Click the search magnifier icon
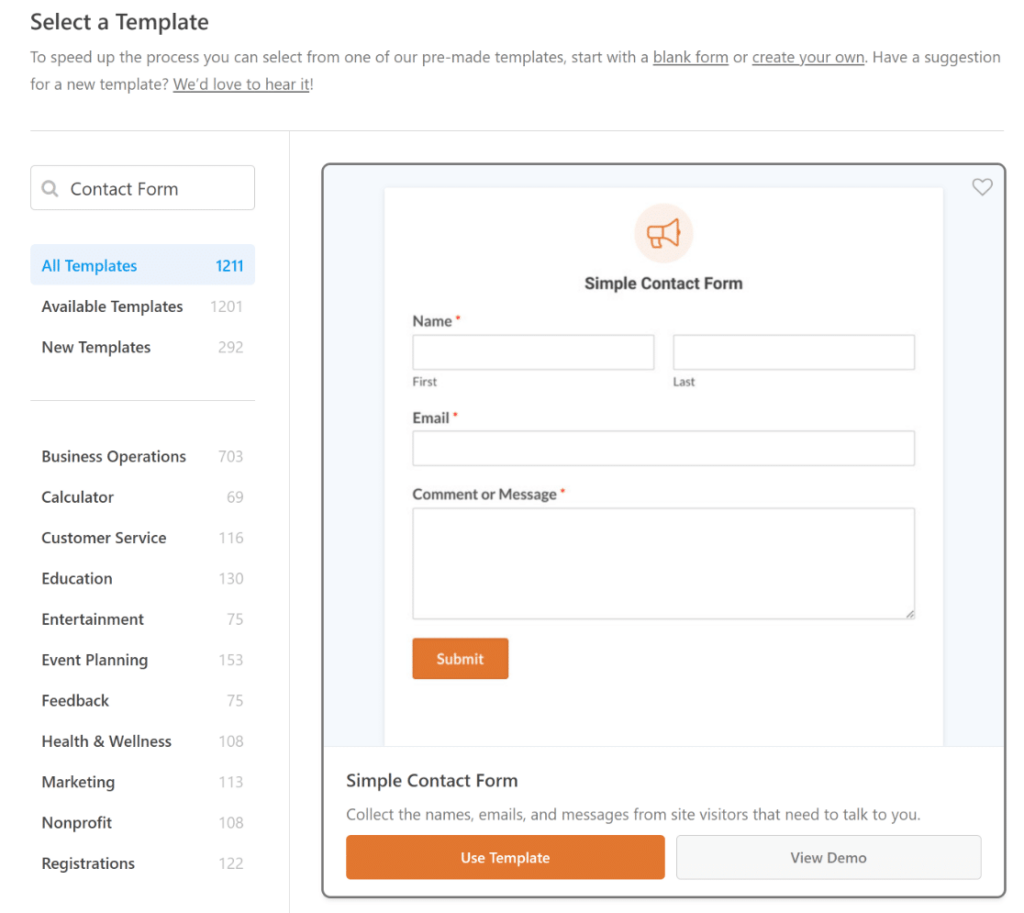Image resolution: width=1024 pixels, height=913 pixels. tap(50, 187)
